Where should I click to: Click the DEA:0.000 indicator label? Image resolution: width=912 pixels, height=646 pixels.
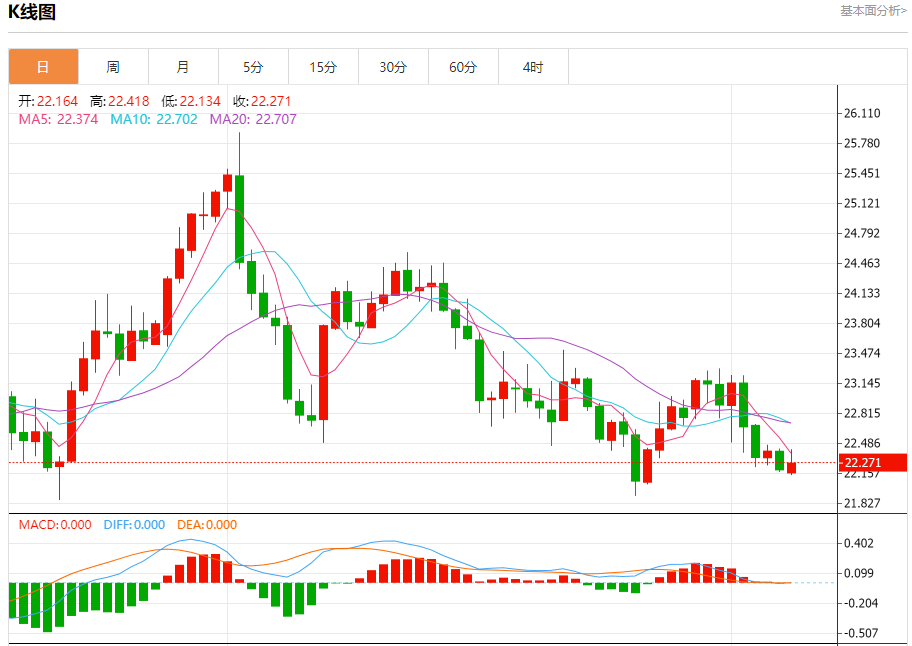(x=207, y=524)
